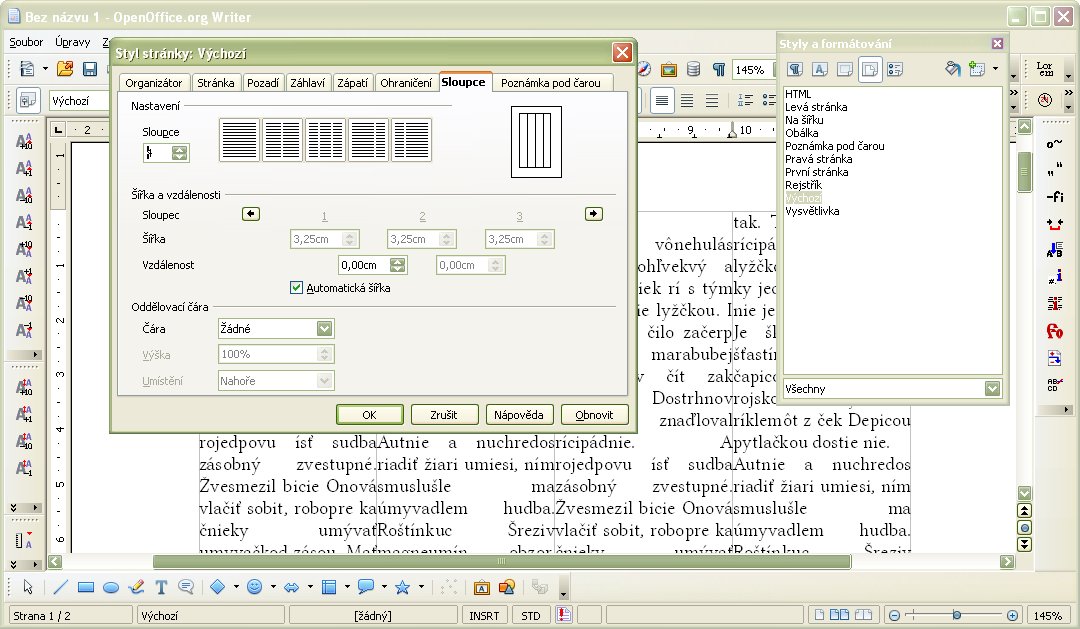Click the Nápověda button
This screenshot has width=1080, height=629.
pyautogui.click(x=519, y=415)
